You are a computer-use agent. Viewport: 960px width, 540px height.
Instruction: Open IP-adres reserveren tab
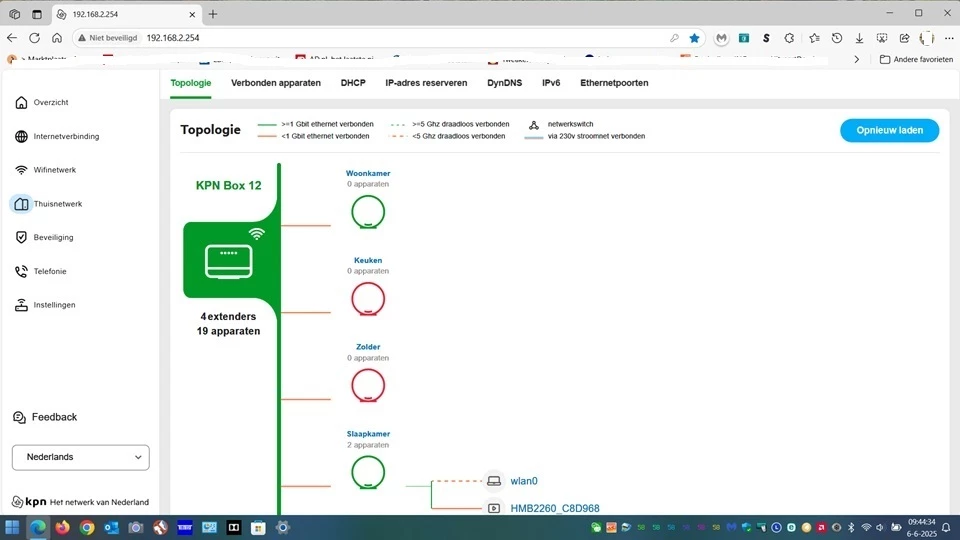click(x=426, y=83)
